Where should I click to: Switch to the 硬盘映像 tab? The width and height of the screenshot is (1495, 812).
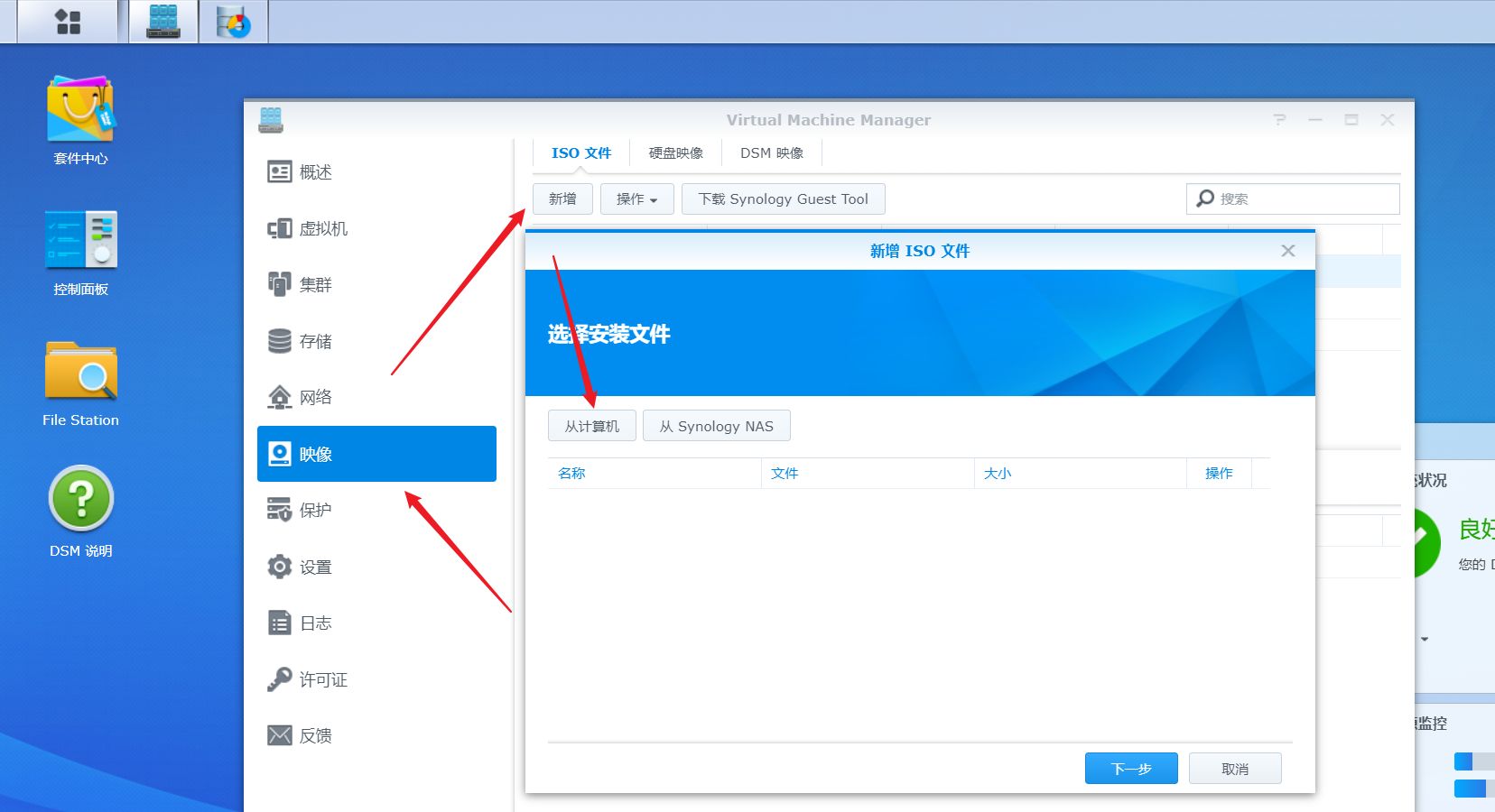pos(675,152)
